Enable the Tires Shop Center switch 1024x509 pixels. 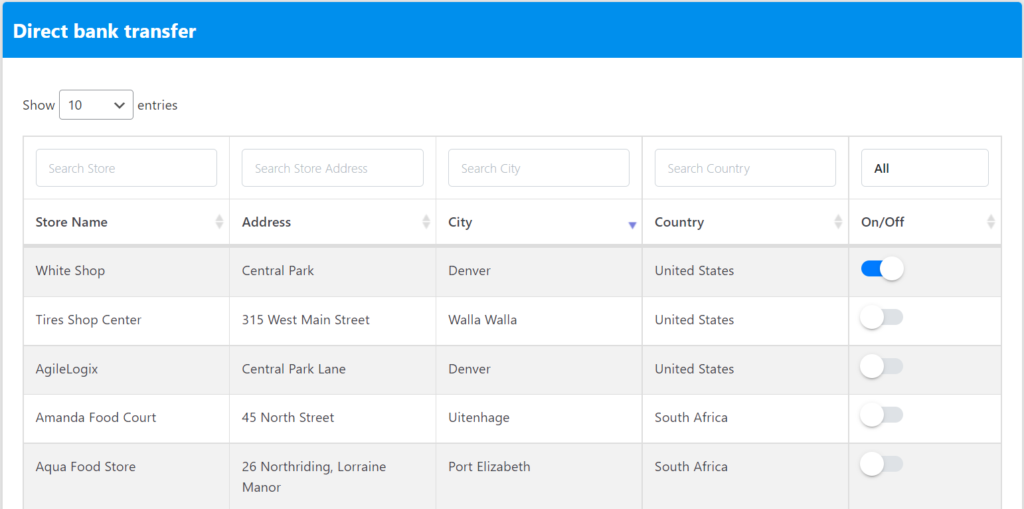click(x=882, y=318)
